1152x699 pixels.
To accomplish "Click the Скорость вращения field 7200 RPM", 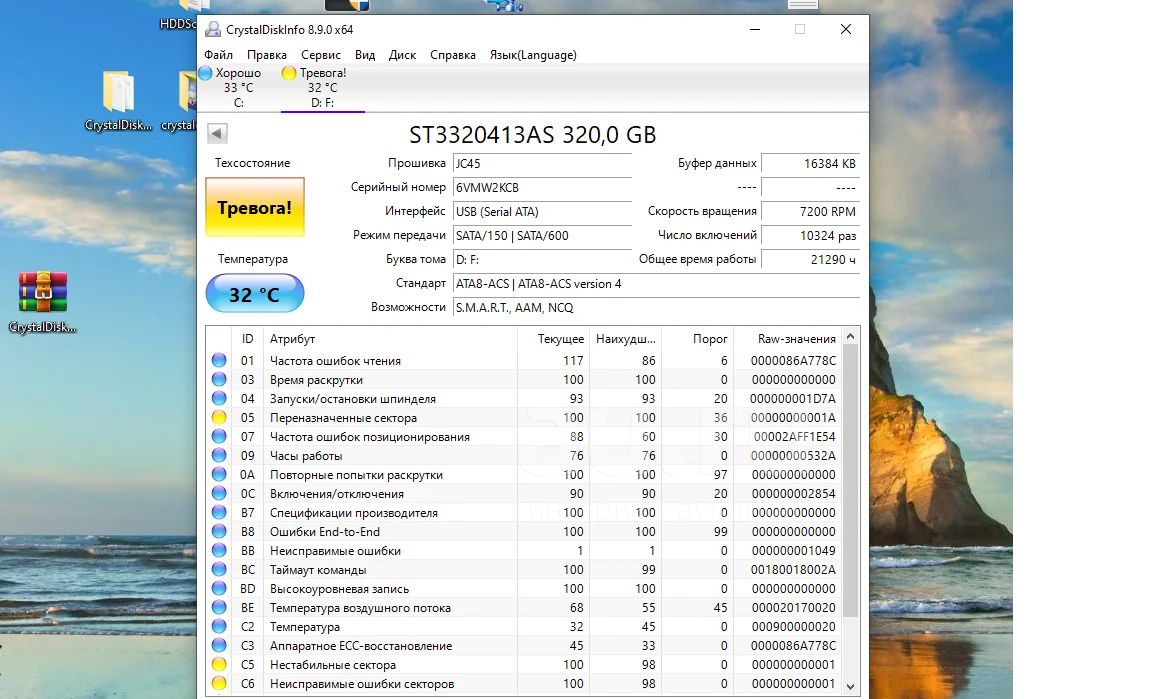I will tap(810, 212).
